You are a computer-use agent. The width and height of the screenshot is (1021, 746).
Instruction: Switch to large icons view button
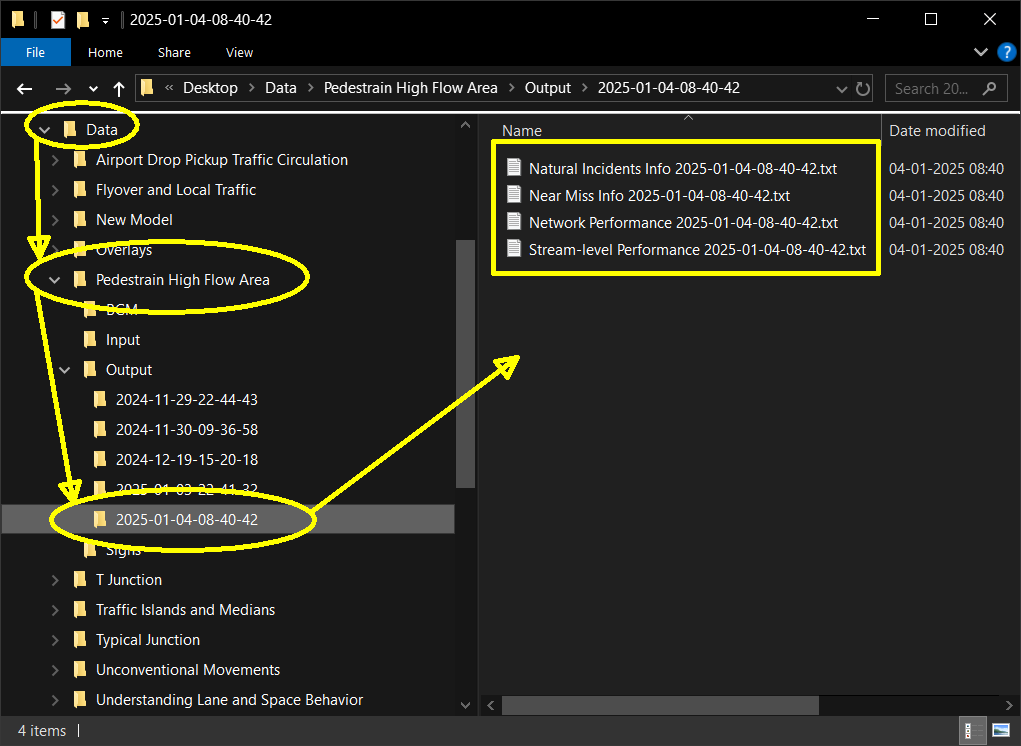coord(1001,730)
